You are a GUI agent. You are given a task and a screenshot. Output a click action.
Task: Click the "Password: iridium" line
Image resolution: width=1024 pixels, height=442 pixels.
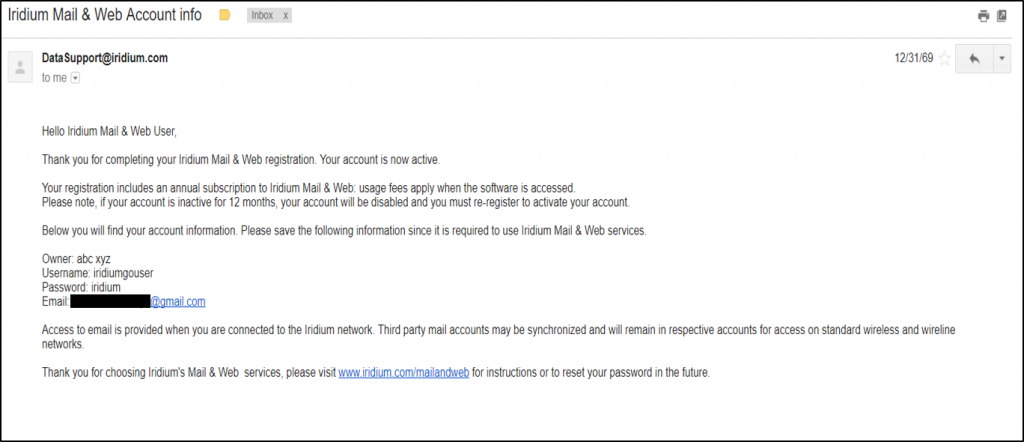click(x=81, y=287)
